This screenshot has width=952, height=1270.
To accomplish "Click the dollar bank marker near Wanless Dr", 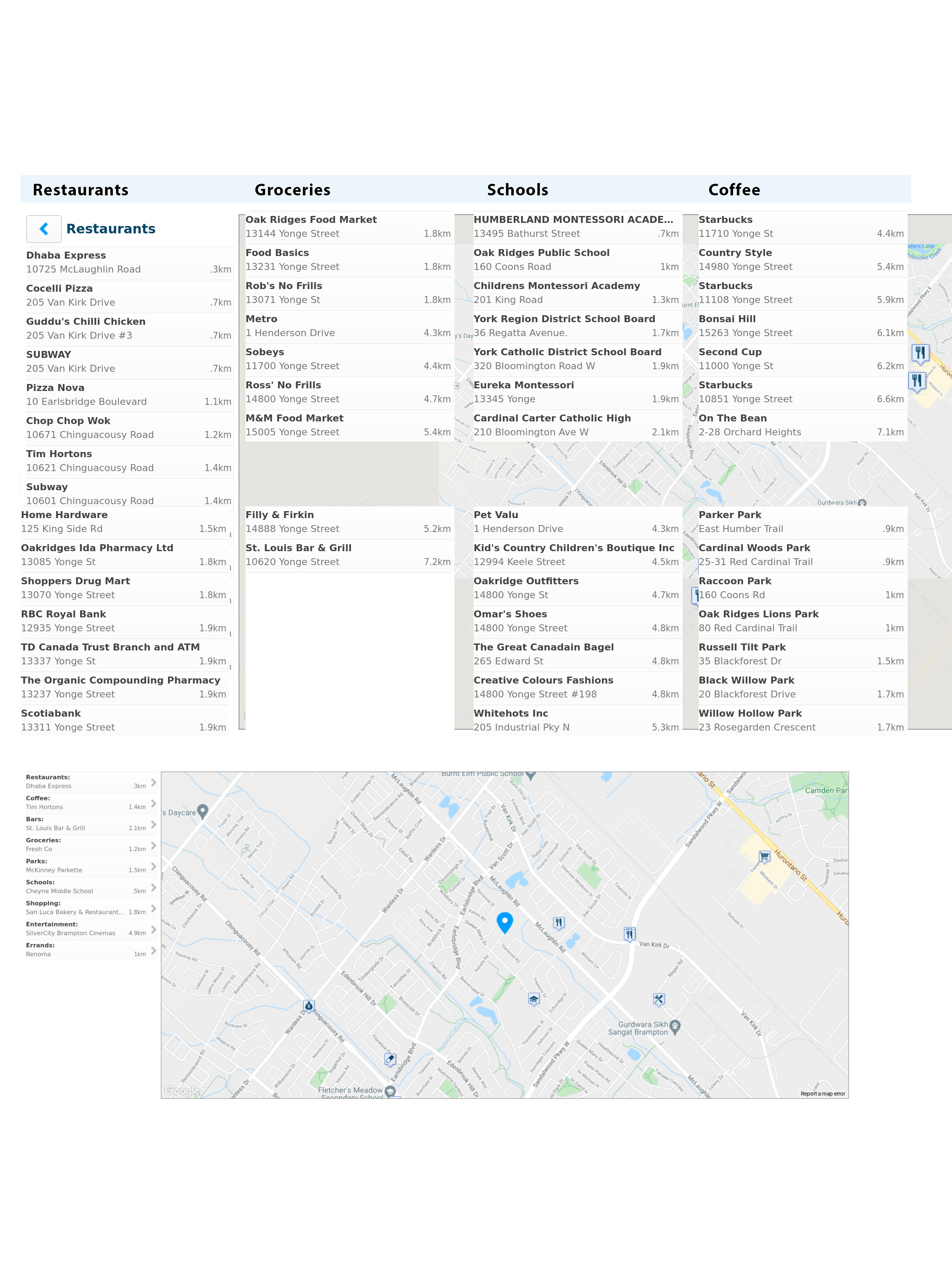I will point(308,1005).
